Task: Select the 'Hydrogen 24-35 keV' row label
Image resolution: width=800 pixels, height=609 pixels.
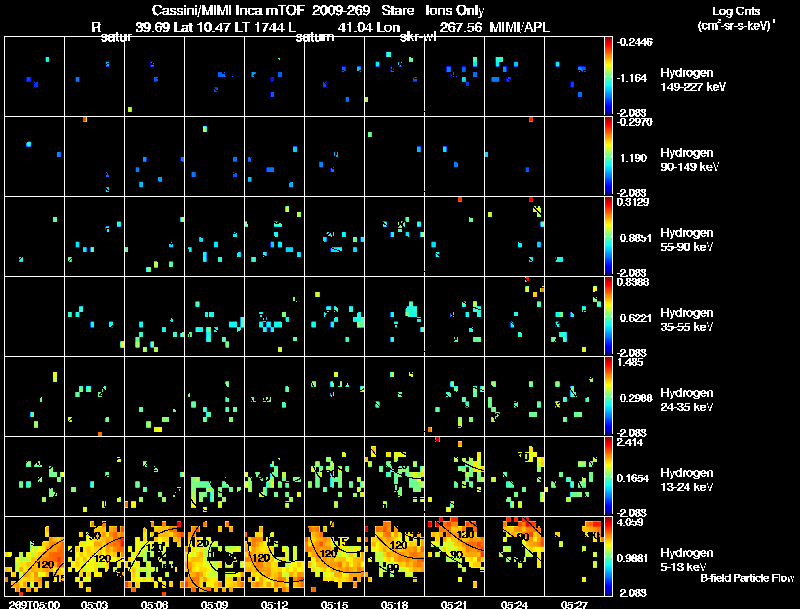Action: (x=687, y=400)
